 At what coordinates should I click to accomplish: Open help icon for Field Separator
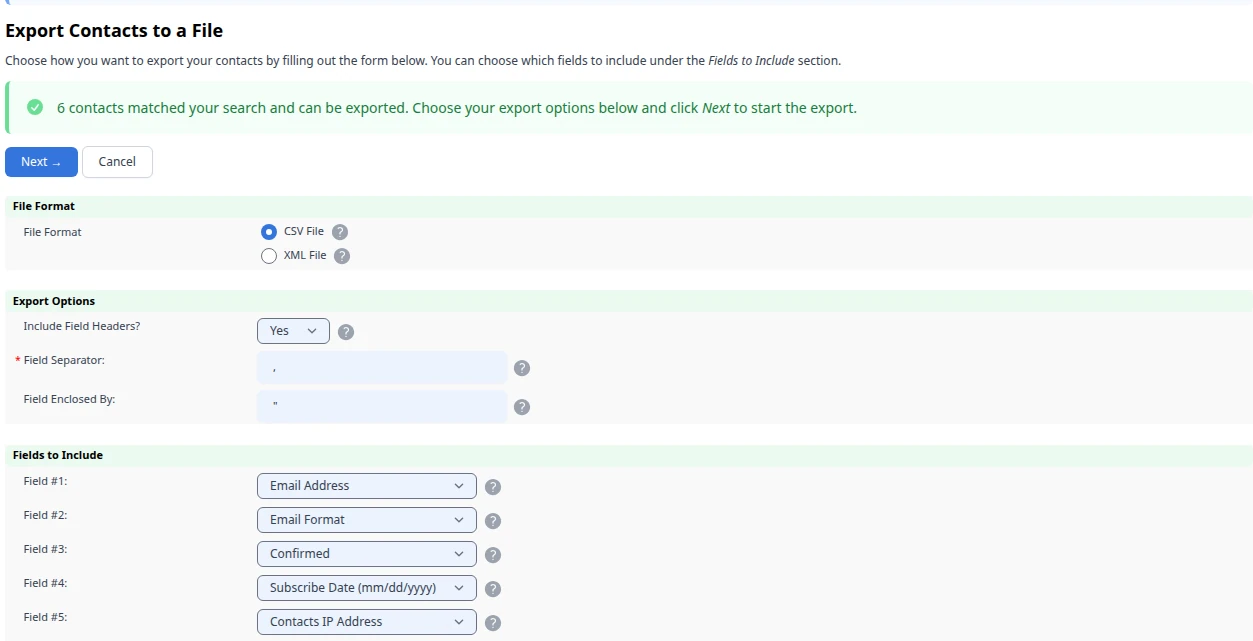pyautogui.click(x=522, y=368)
